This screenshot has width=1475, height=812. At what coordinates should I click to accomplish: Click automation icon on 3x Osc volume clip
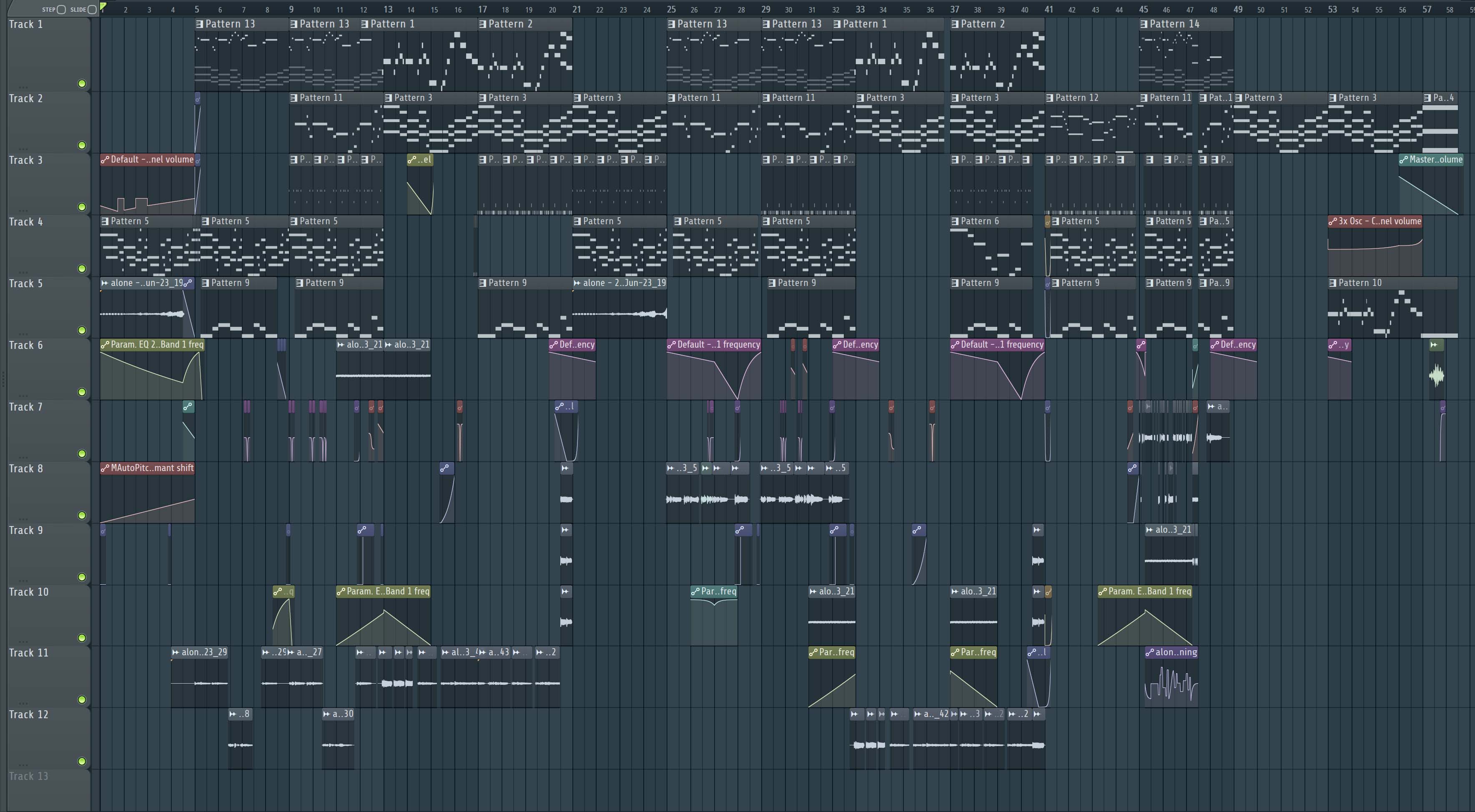click(x=1333, y=221)
